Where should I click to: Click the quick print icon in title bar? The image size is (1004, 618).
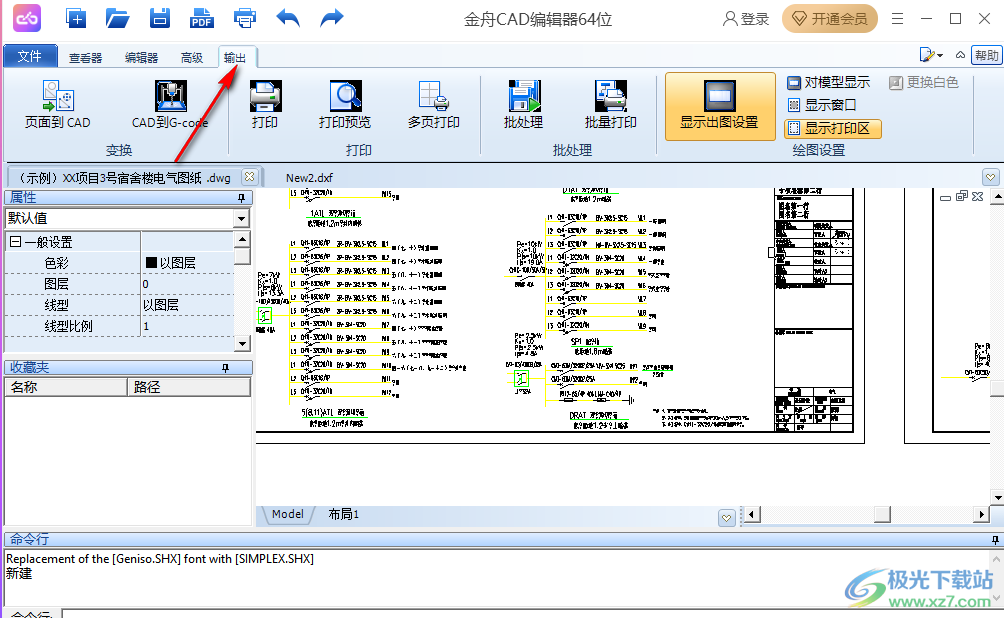(x=245, y=18)
